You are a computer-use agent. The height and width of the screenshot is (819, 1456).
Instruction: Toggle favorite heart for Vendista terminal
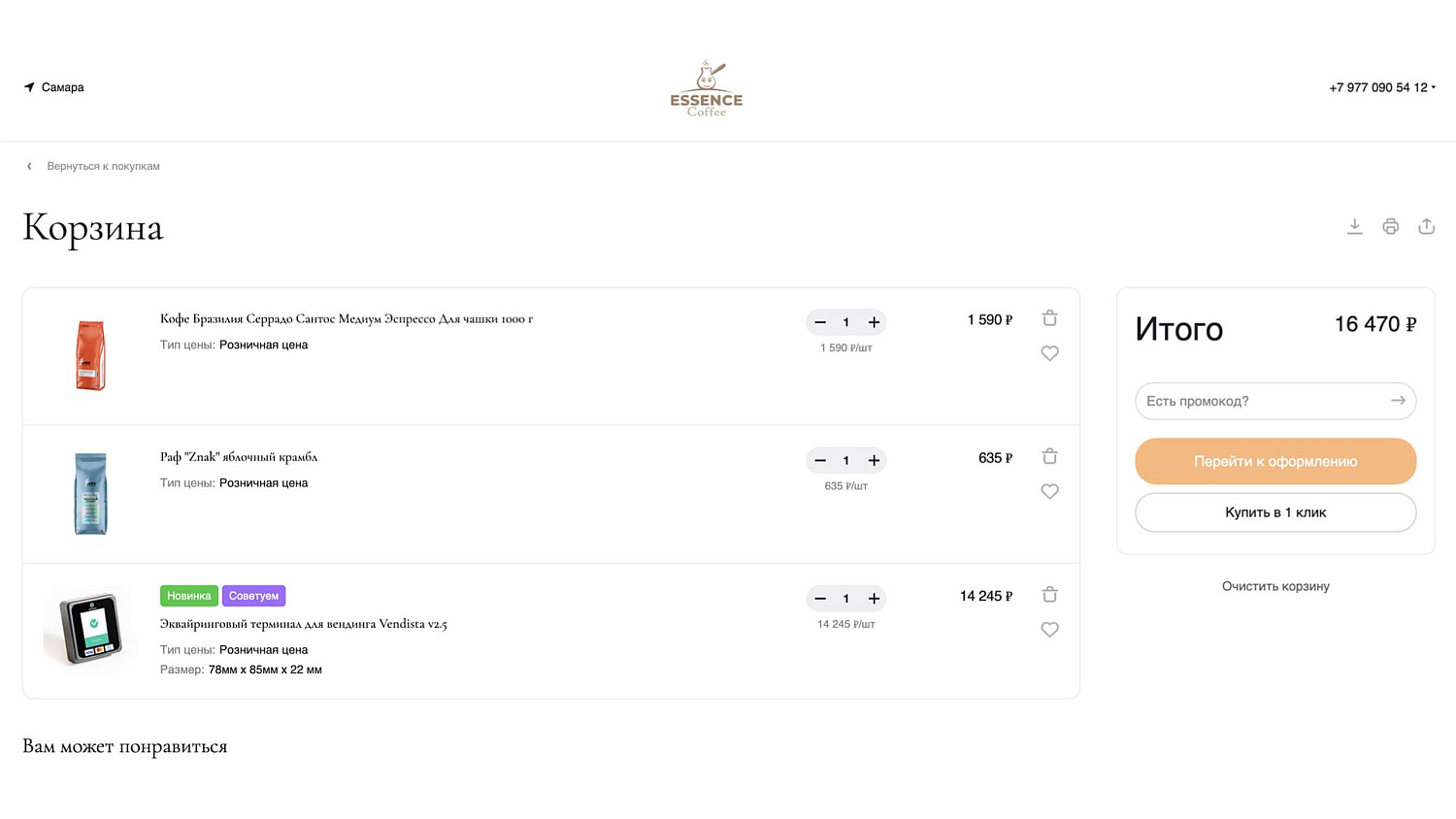tap(1049, 630)
